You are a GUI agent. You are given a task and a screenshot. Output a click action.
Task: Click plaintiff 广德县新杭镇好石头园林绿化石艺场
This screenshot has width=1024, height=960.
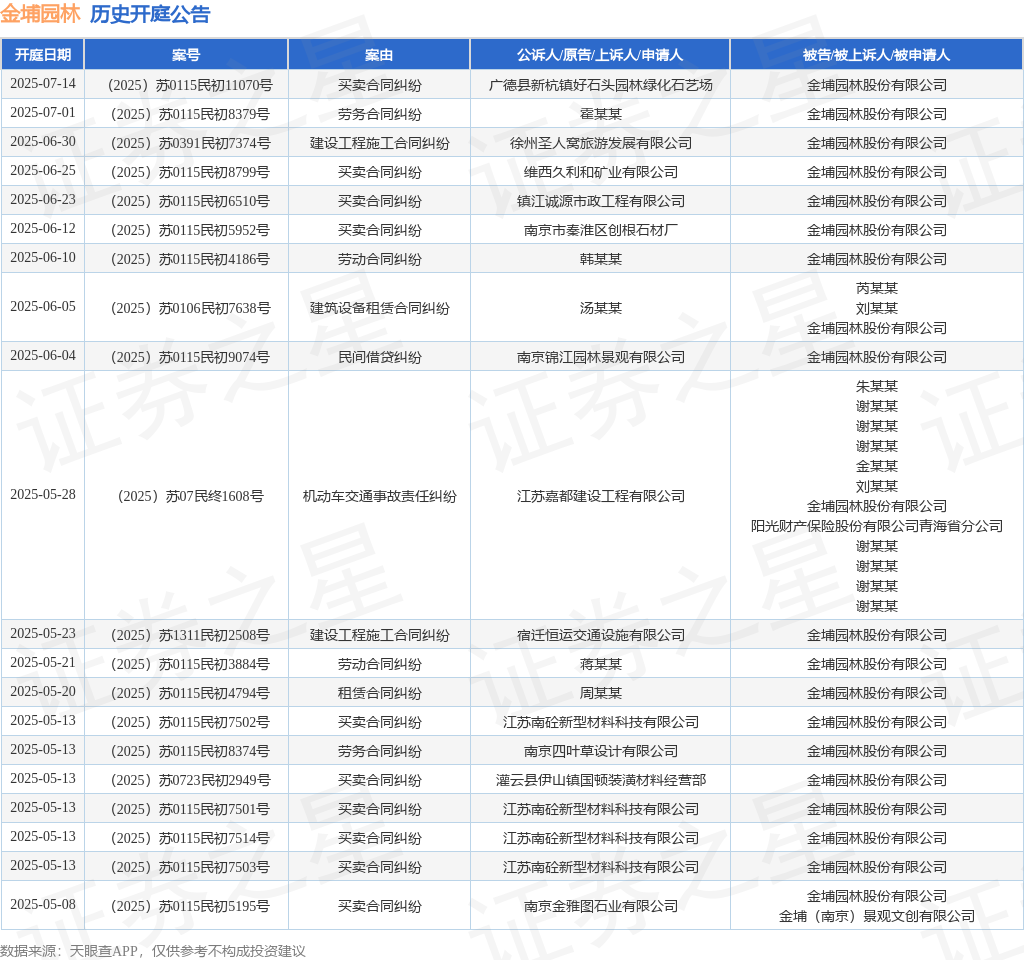click(x=600, y=85)
